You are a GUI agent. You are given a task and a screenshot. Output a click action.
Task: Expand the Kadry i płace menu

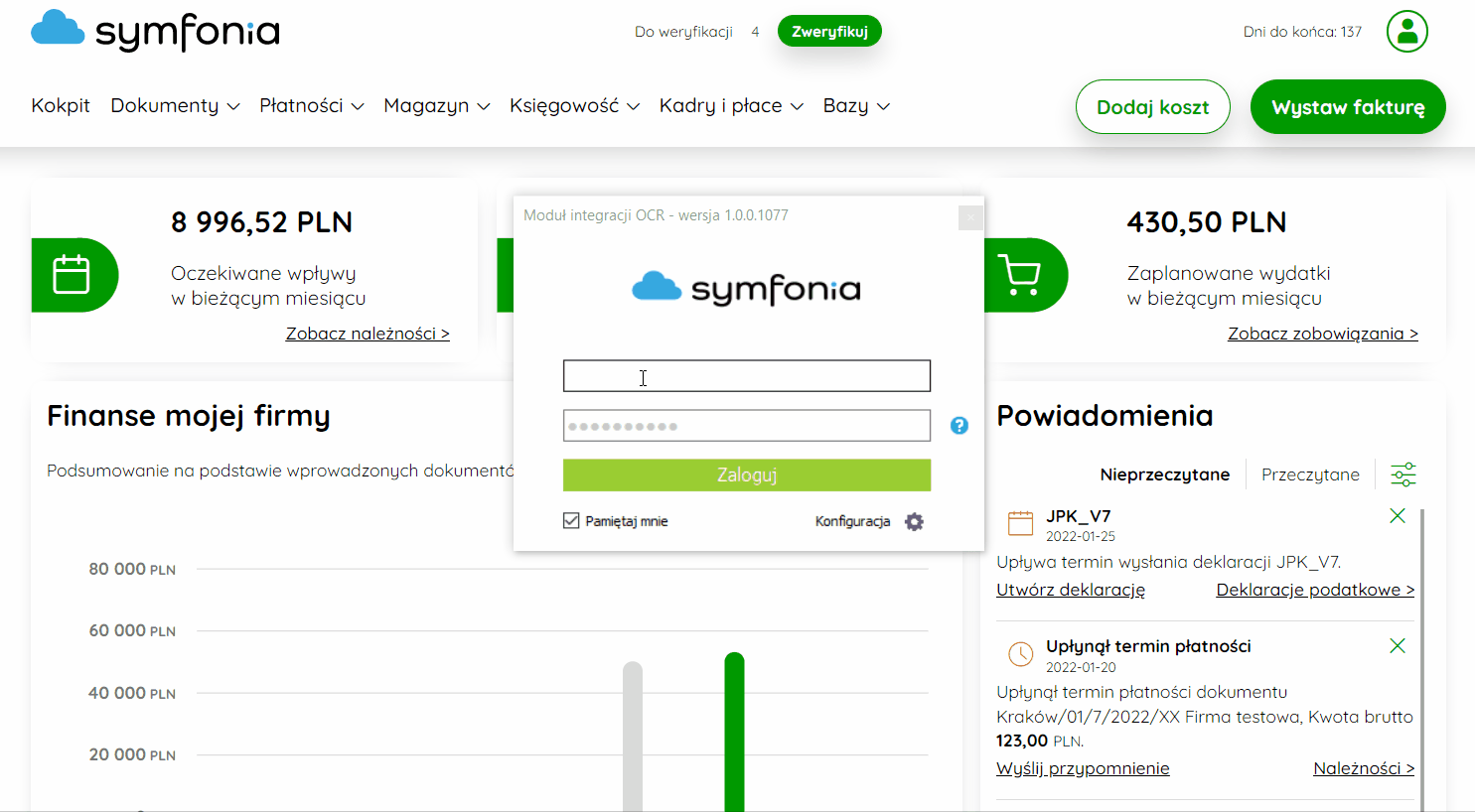pyautogui.click(x=731, y=106)
